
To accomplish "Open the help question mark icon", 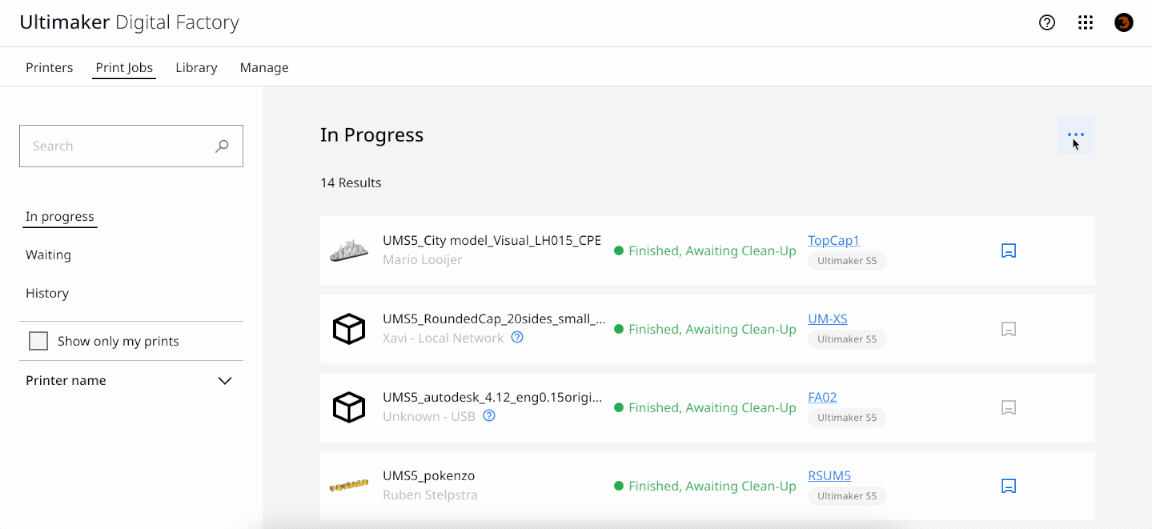I will (1047, 23).
